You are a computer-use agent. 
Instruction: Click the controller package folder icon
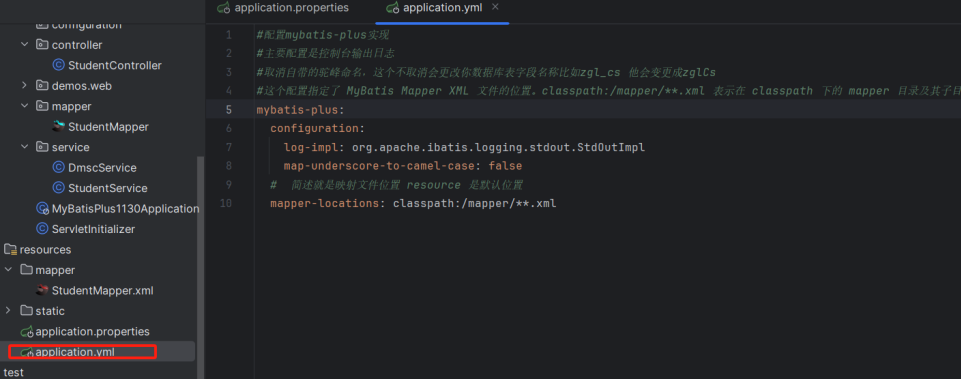pyautogui.click(x=42, y=45)
